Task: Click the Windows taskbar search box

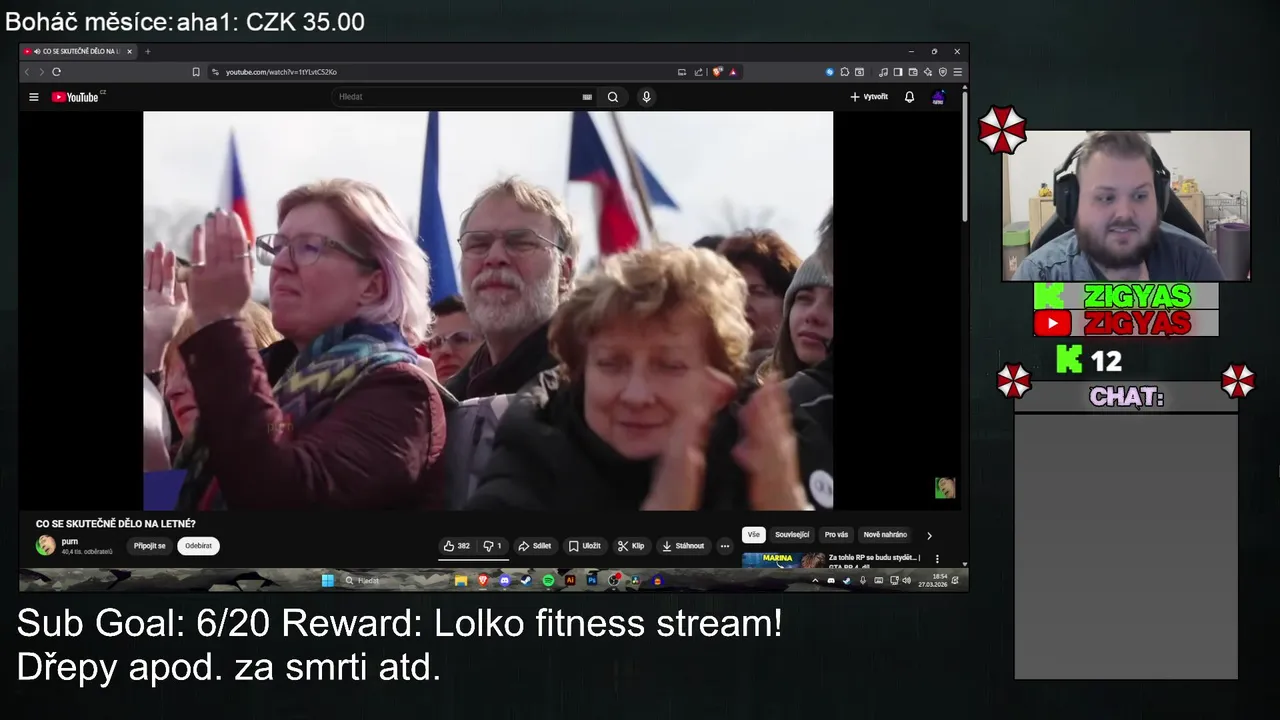Action: (x=390, y=580)
